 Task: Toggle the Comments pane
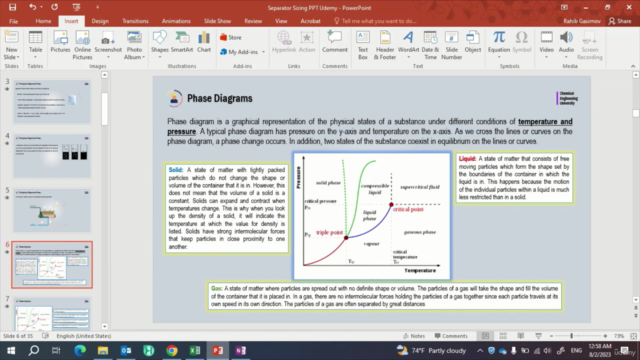(x=451, y=336)
